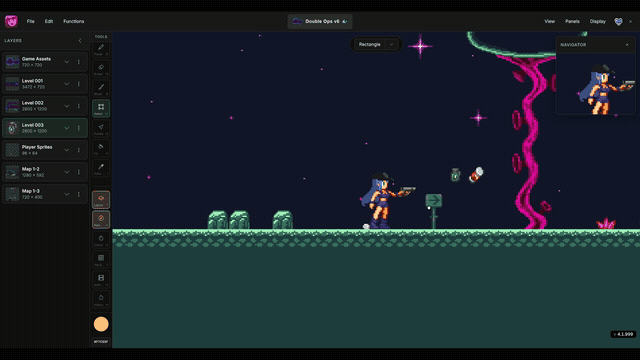The width and height of the screenshot is (640, 360).
Task: Open Game Assets more options menu
Action: tap(79, 62)
